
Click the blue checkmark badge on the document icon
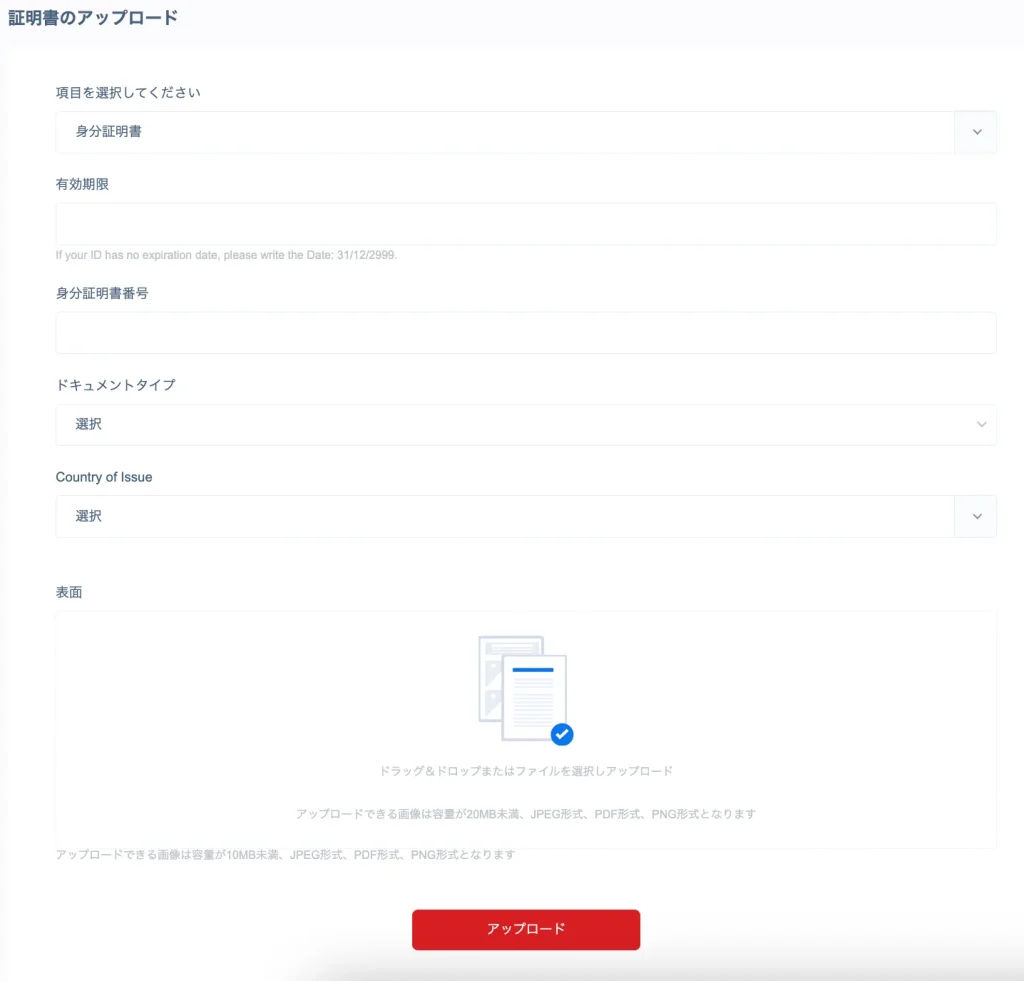[562, 734]
